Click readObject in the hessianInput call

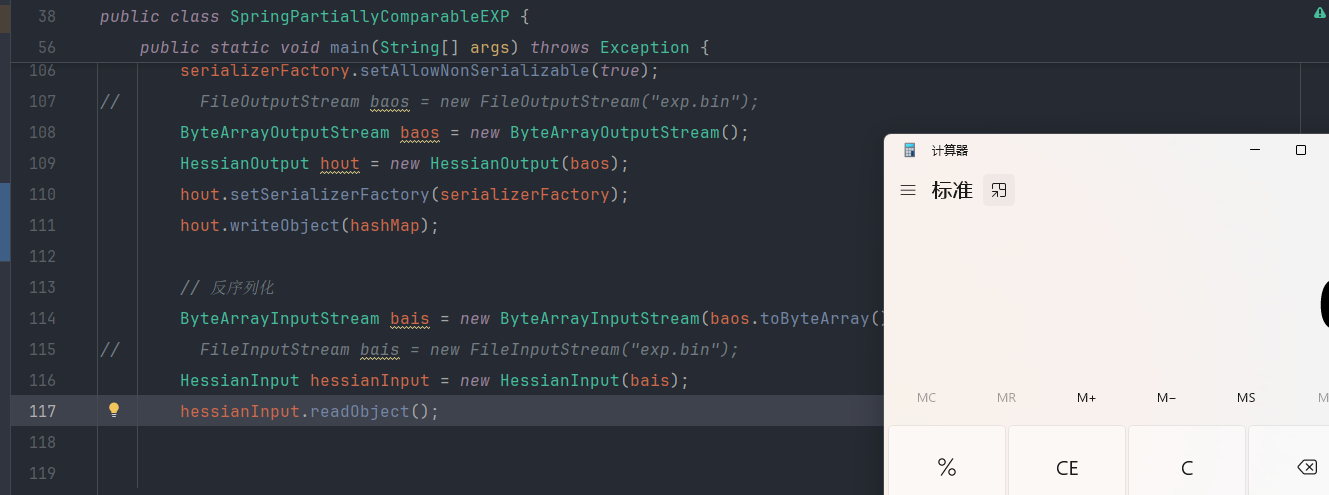point(360,411)
